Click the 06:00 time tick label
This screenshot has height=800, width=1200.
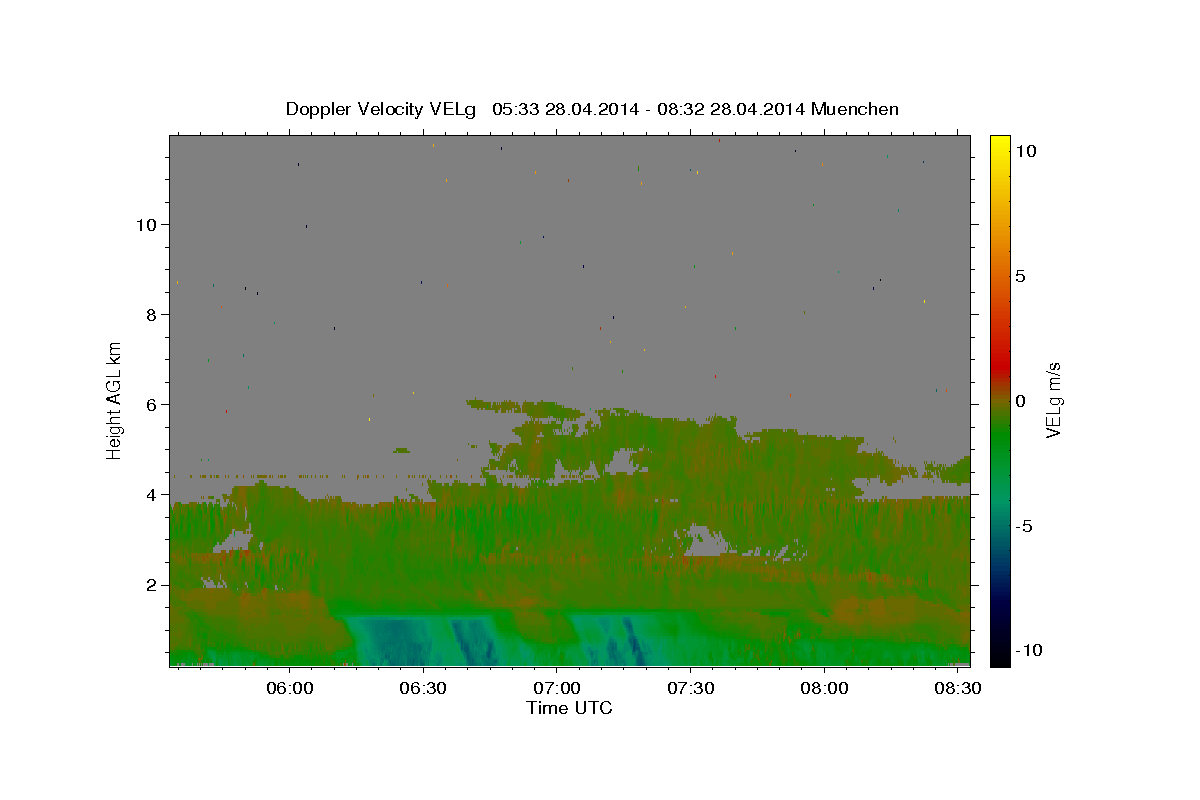pos(290,689)
